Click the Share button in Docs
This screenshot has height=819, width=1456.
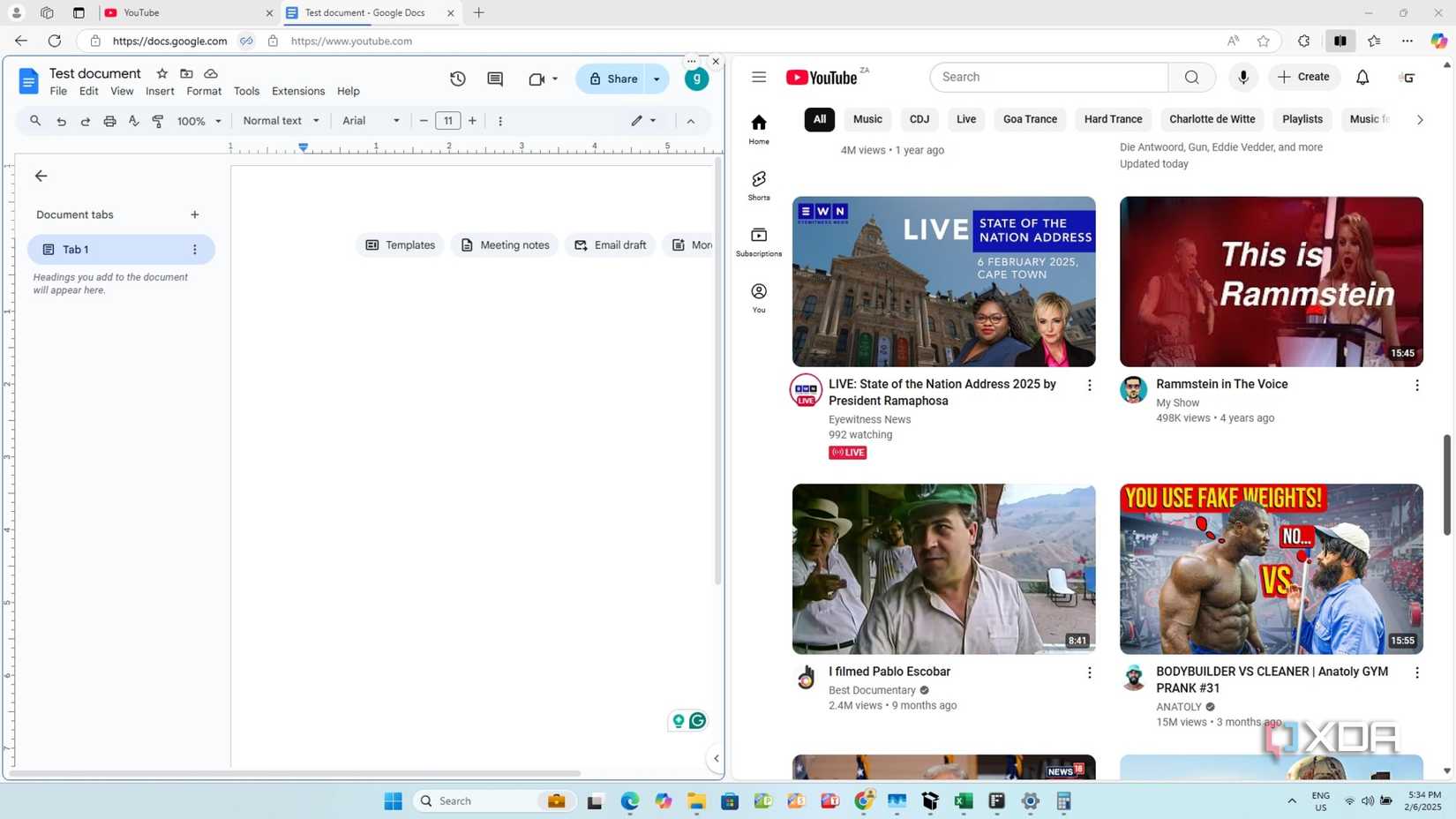point(620,79)
